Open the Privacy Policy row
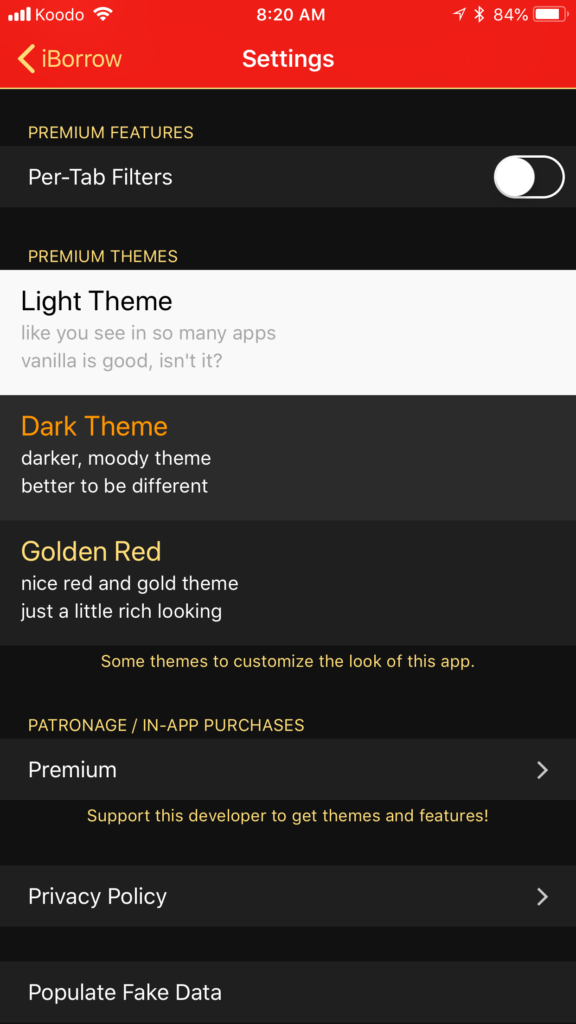576x1024 pixels. tap(288, 897)
